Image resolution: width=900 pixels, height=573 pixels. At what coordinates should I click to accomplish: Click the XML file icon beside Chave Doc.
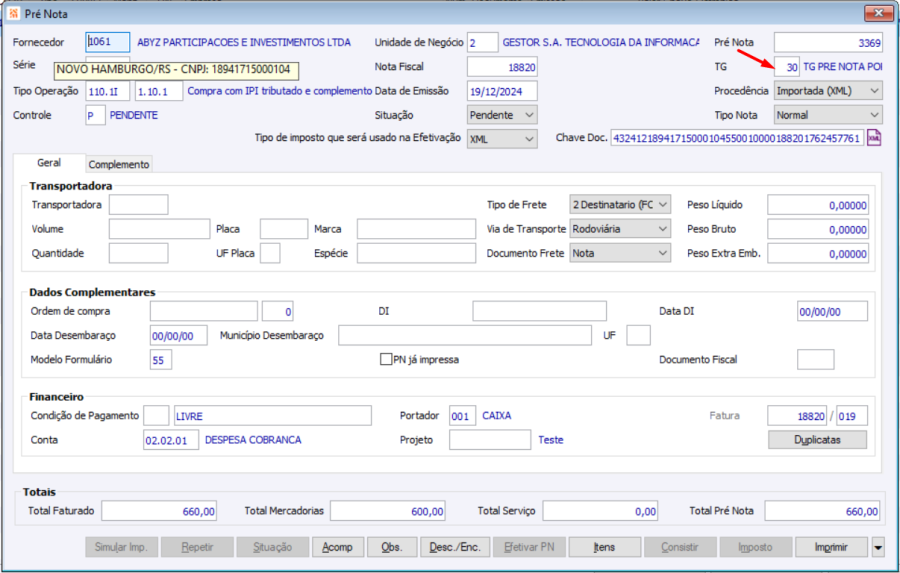click(873, 138)
